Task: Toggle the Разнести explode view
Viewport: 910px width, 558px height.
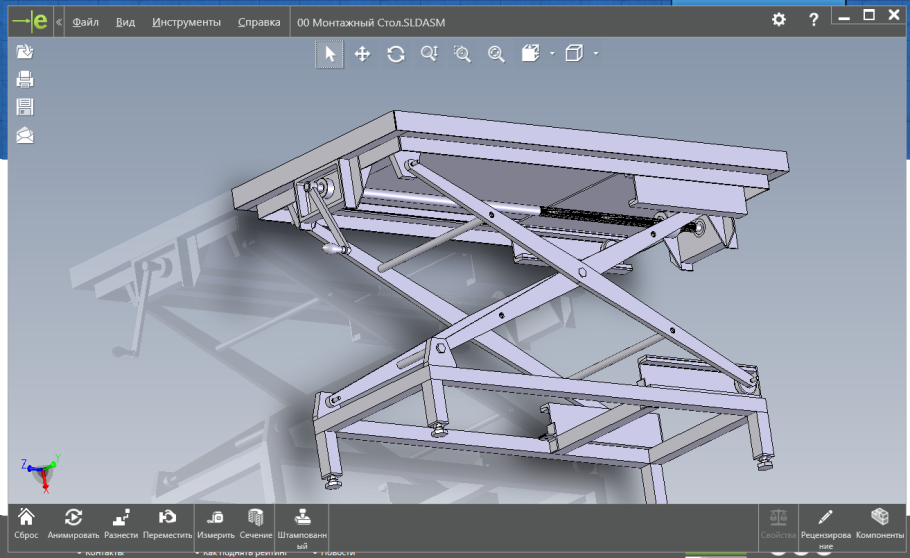Action: [121, 523]
